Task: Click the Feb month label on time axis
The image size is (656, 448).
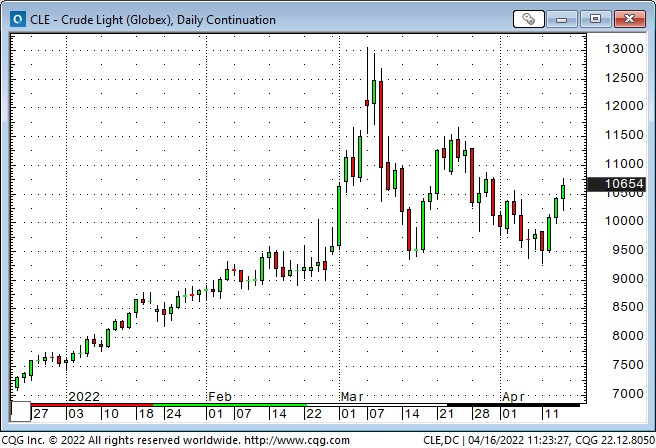Action: (x=220, y=397)
